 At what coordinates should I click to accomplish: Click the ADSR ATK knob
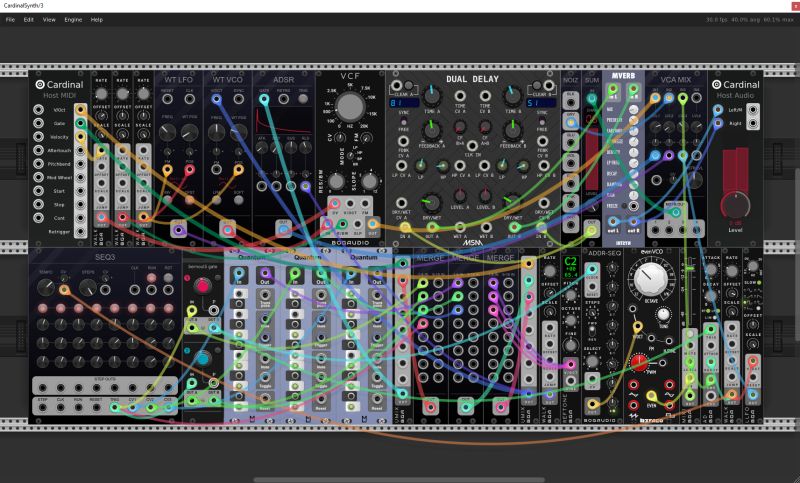point(262,148)
